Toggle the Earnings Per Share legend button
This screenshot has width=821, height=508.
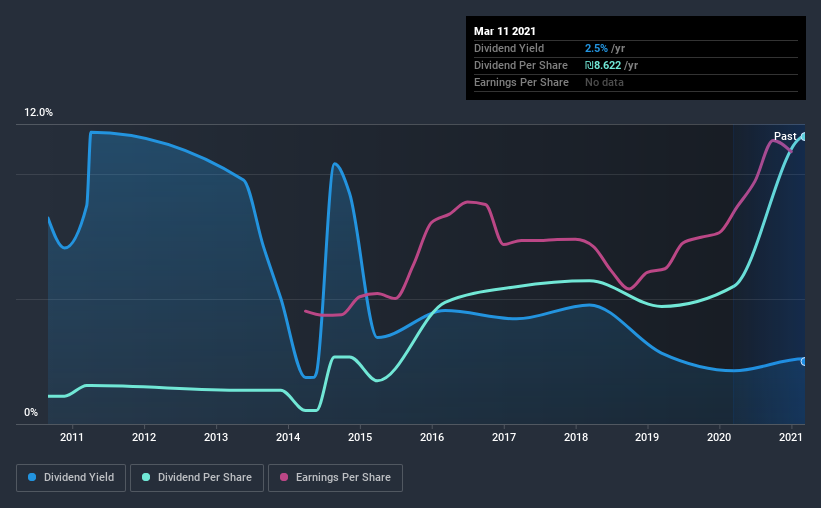pyautogui.click(x=335, y=478)
